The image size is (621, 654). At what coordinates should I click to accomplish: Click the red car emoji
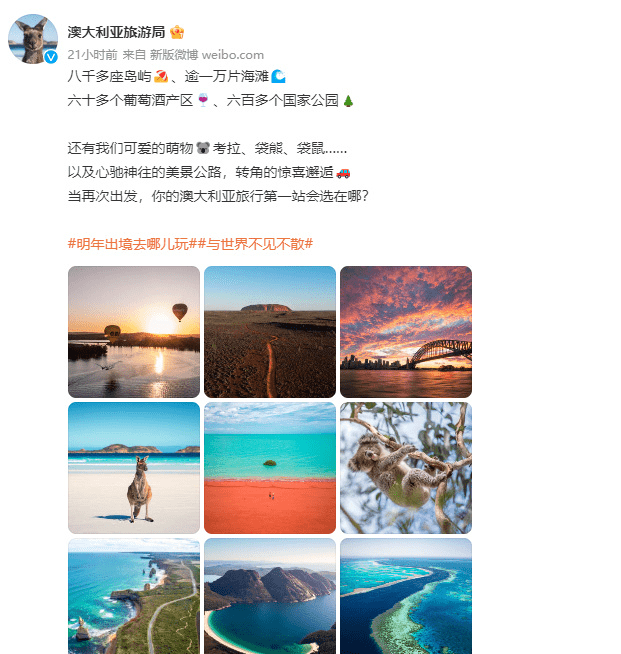343,172
